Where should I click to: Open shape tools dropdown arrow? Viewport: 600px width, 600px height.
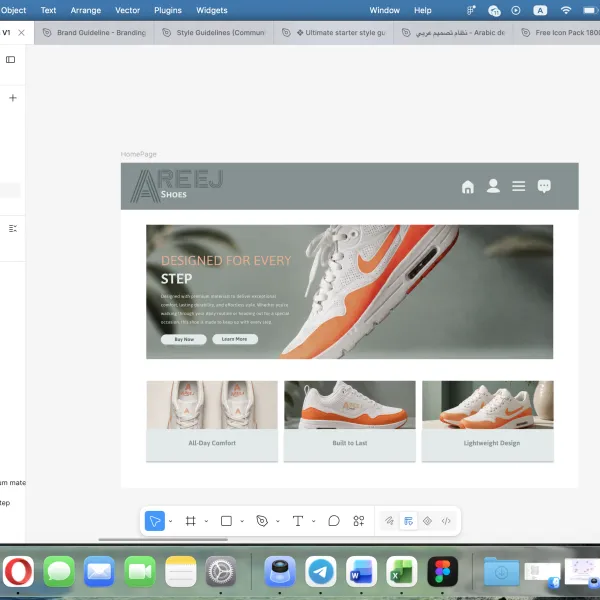pos(242,521)
